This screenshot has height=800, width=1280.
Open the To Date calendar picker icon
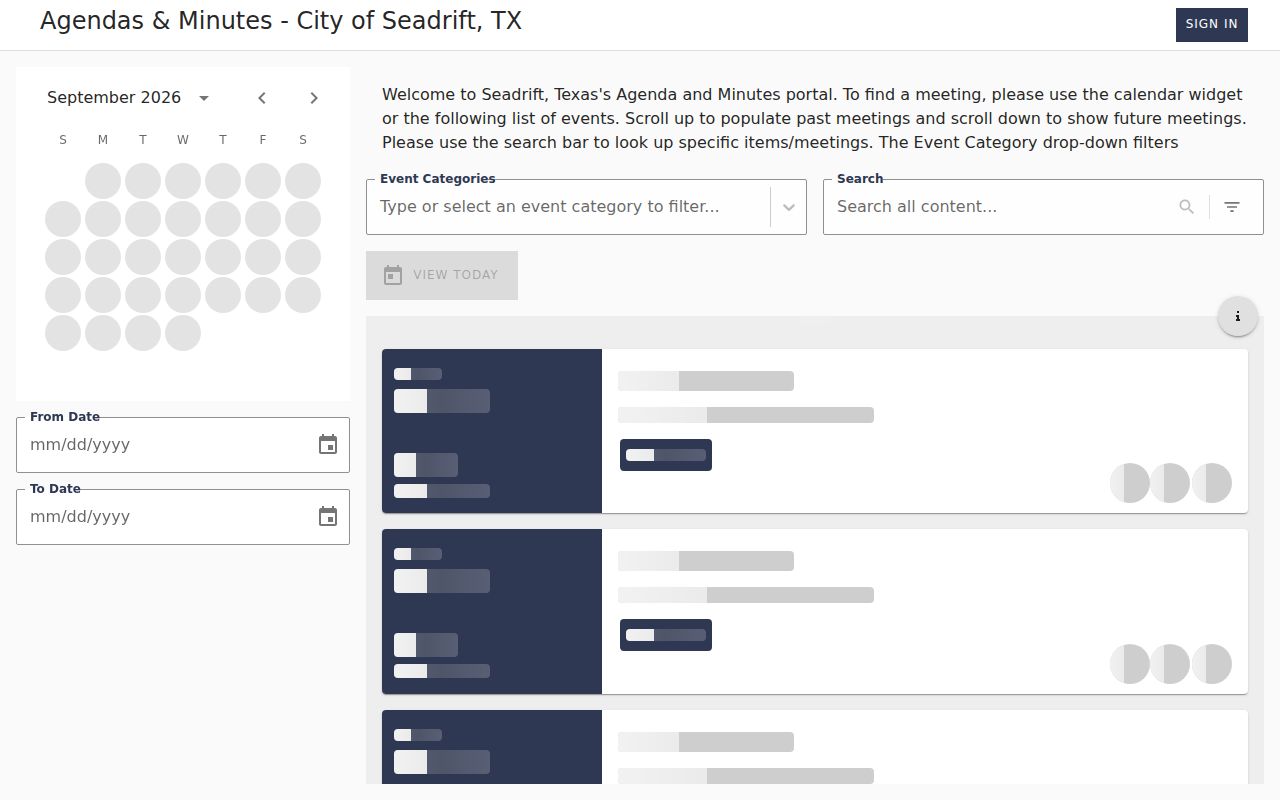328,517
